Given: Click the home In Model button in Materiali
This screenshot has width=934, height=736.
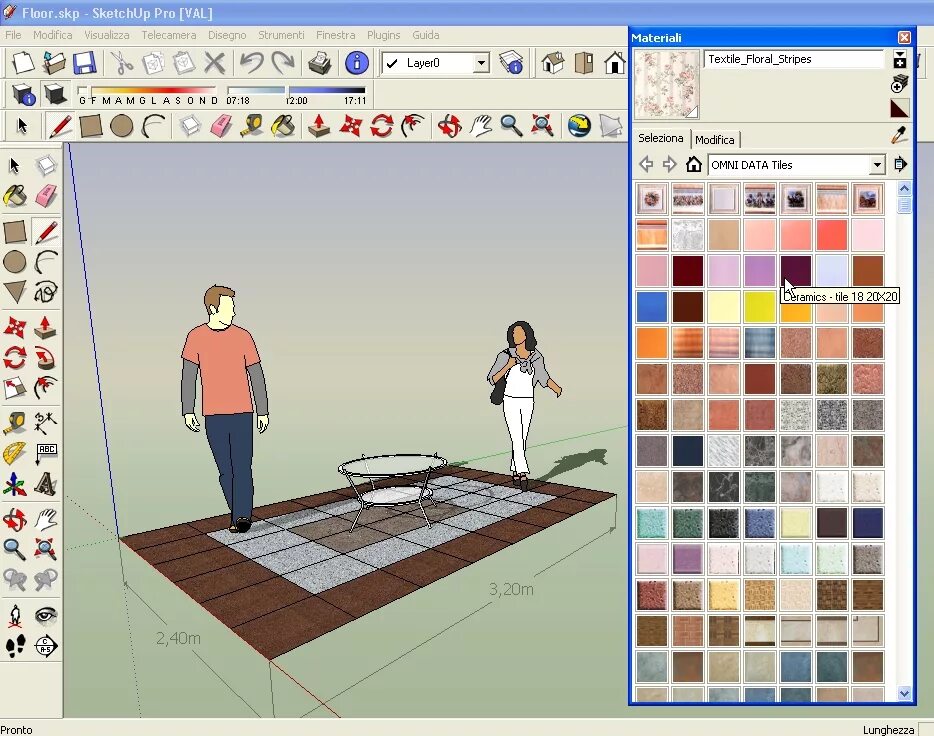Looking at the screenshot, I should point(693,164).
